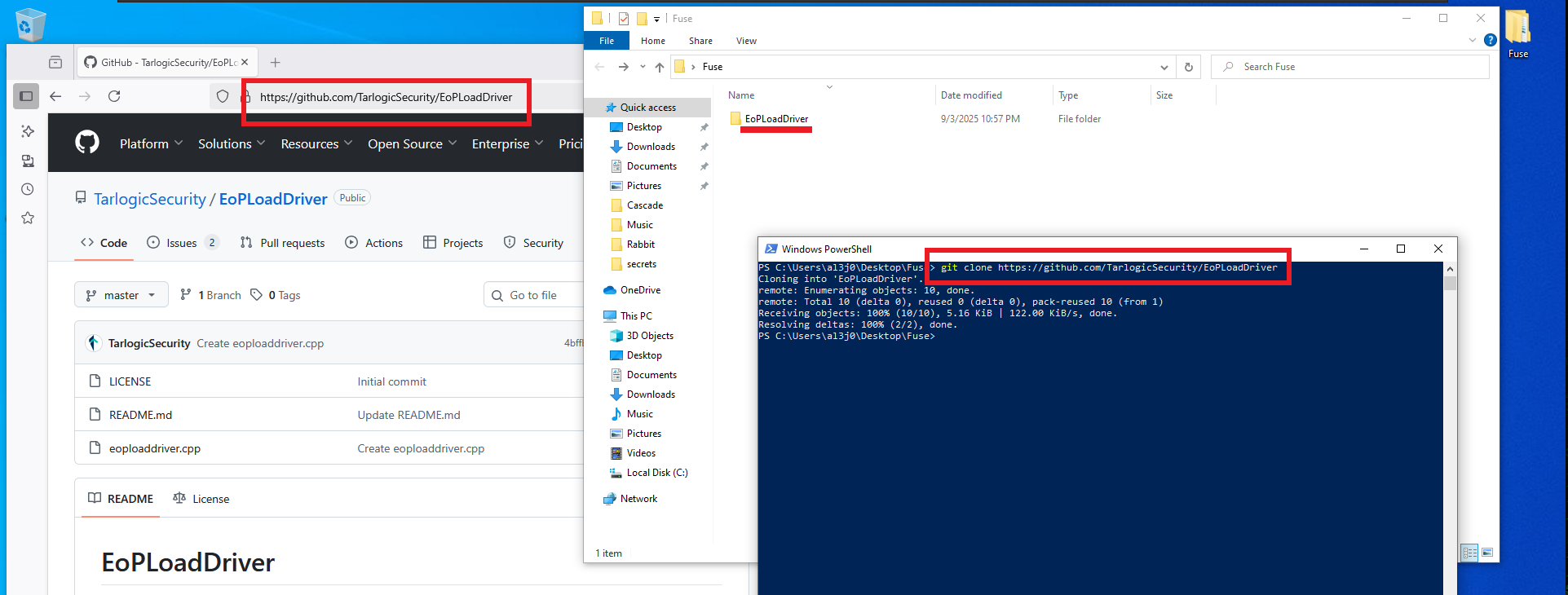Viewport: 1568px width, 595px height.
Task: Switch to details view in Explorer
Action: pos(1469,553)
